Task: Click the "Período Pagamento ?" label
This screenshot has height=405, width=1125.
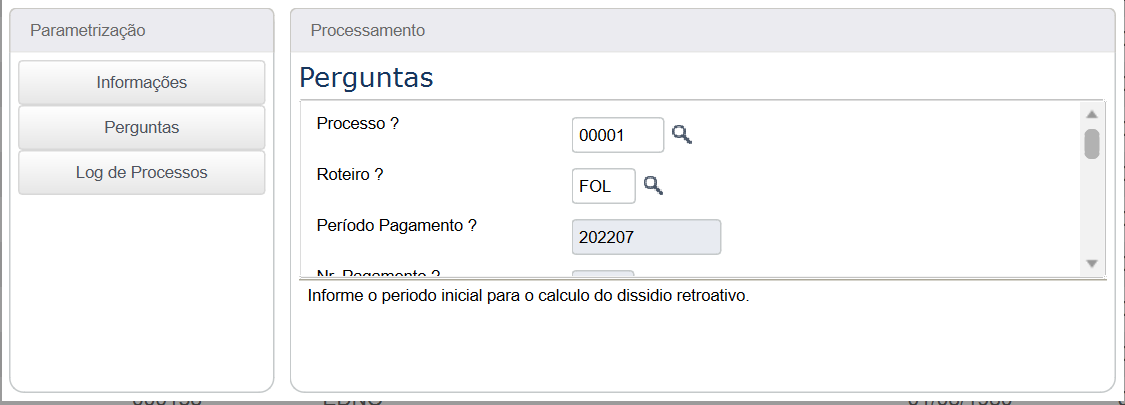Action: point(397,225)
